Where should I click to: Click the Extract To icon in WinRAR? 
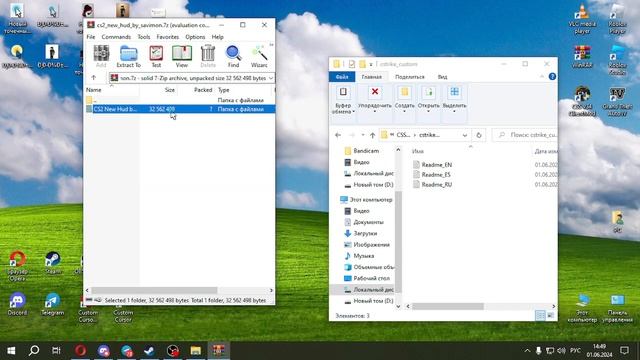[x=128, y=56]
